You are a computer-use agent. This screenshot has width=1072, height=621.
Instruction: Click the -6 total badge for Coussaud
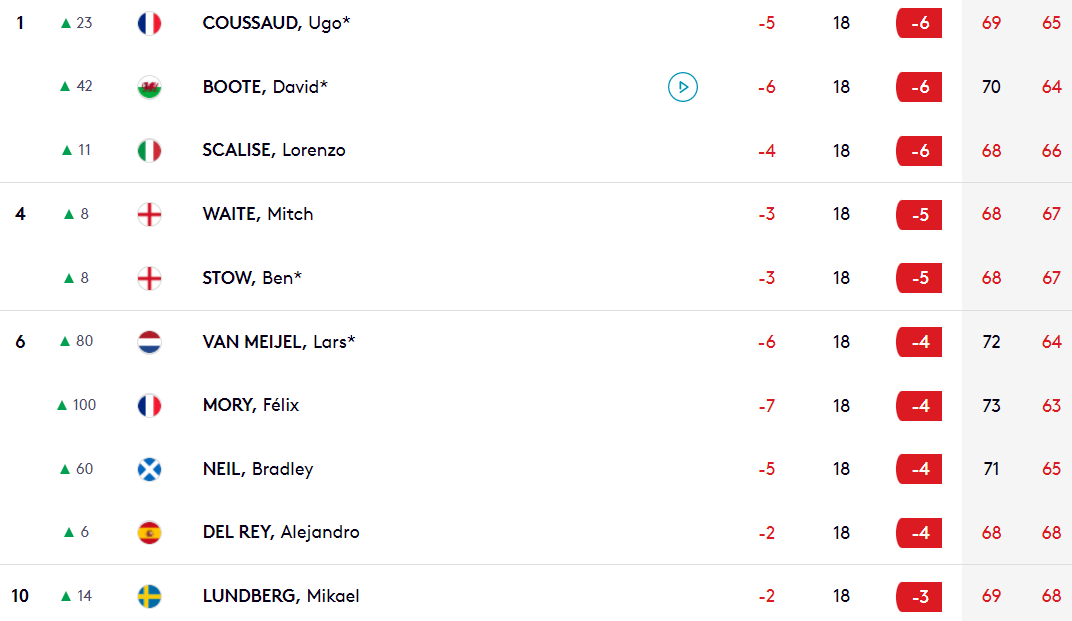(919, 23)
